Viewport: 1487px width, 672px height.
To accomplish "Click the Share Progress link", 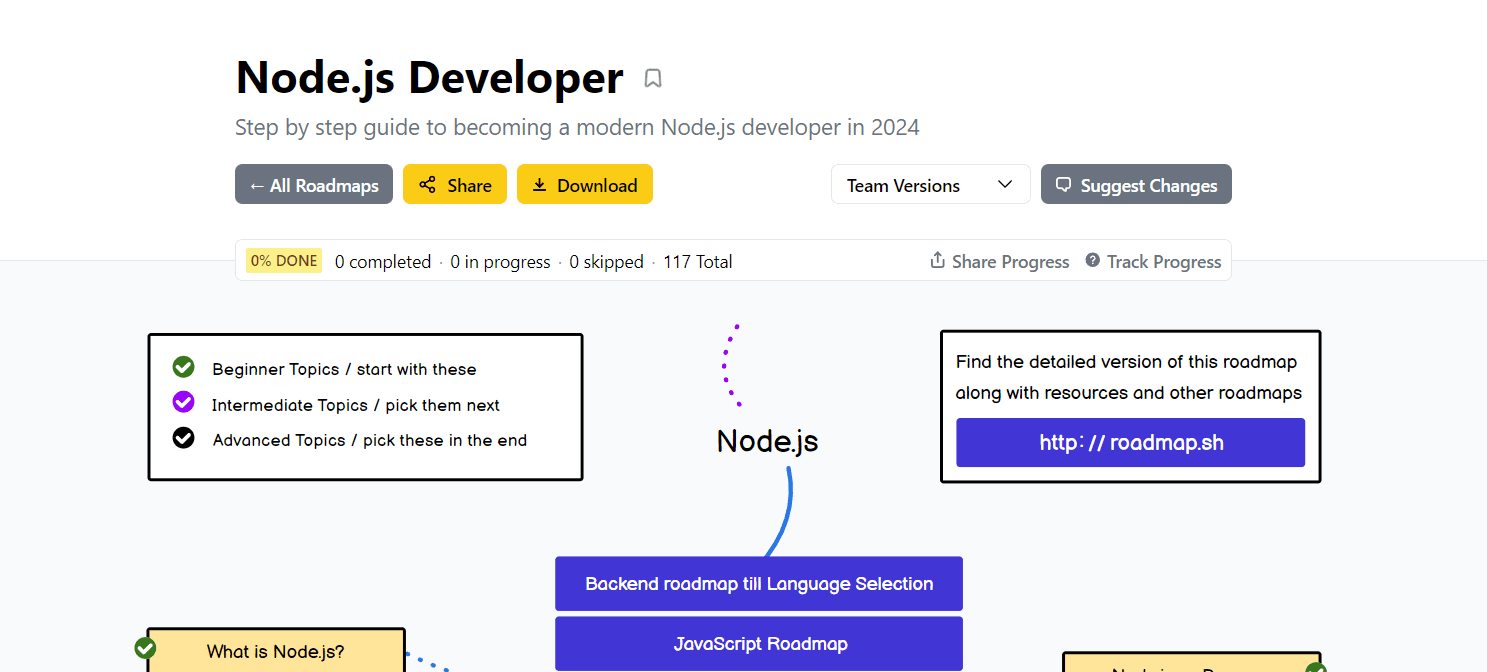I will (x=999, y=261).
